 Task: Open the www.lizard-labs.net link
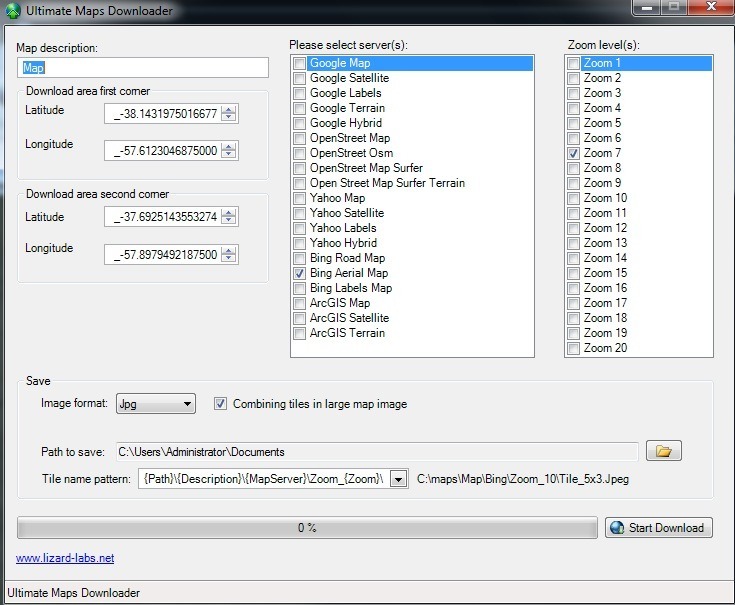[65, 558]
